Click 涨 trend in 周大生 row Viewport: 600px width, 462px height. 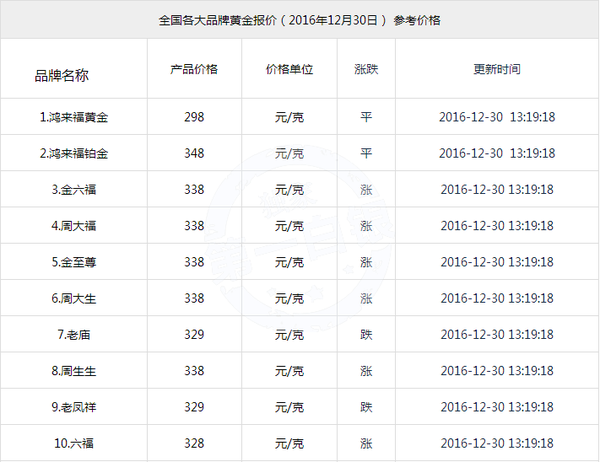(x=366, y=298)
